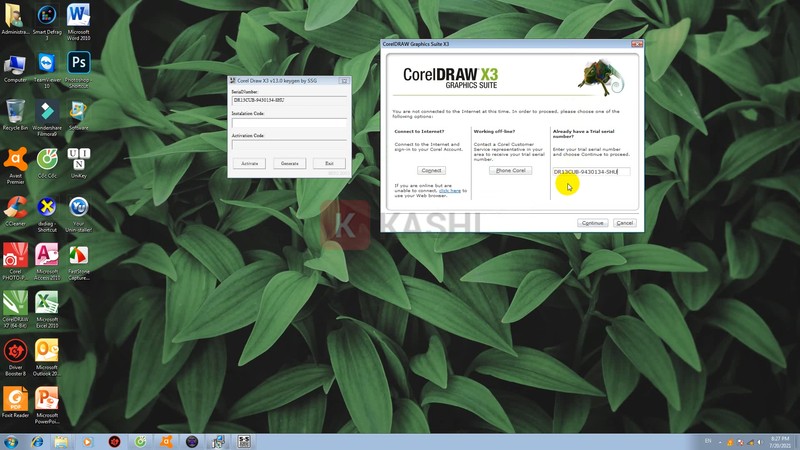Open Microsoft Outlook 2010 desktop icon
The width and height of the screenshot is (800, 450).
pyautogui.click(x=47, y=357)
